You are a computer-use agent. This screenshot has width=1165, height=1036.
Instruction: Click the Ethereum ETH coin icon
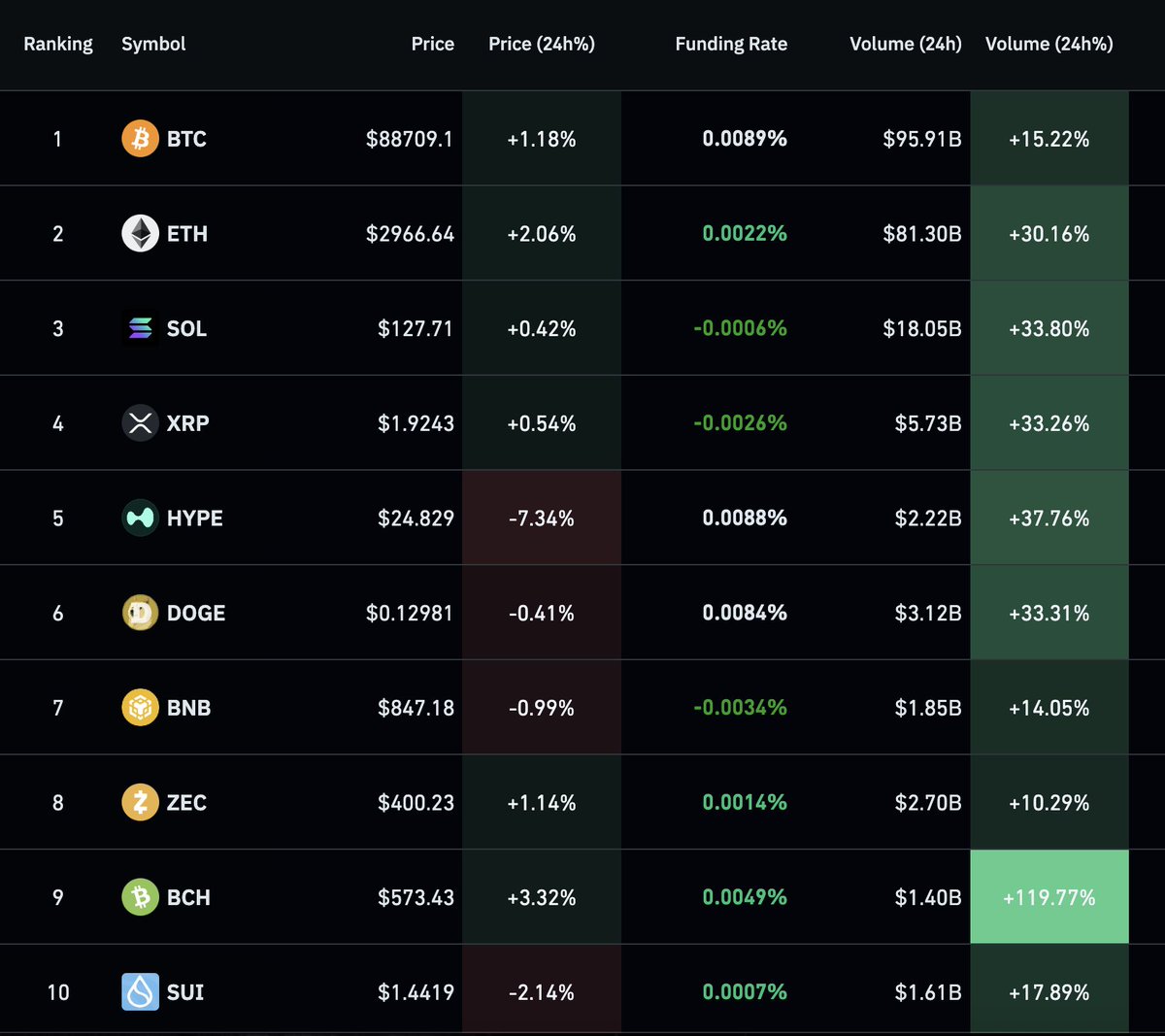(x=140, y=234)
